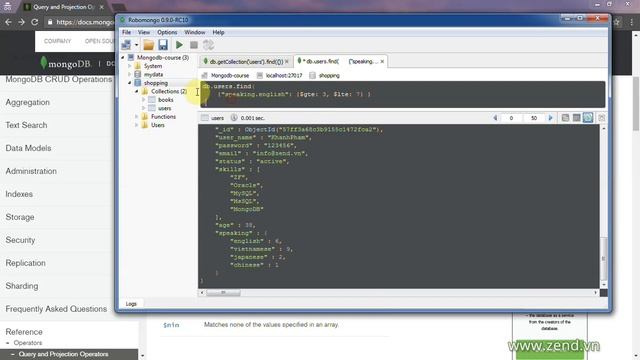Open the Help menu in Robomongo
The image size is (640, 360).
(218, 32)
